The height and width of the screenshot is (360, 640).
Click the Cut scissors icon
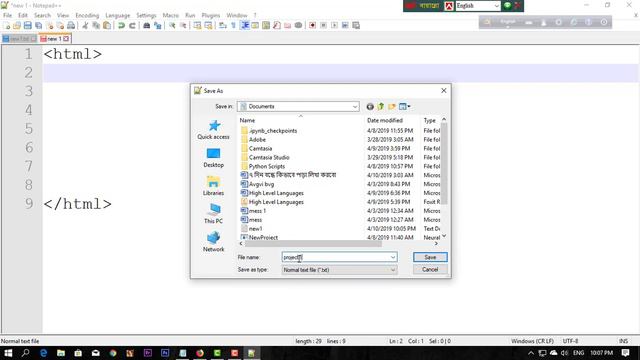85,25
